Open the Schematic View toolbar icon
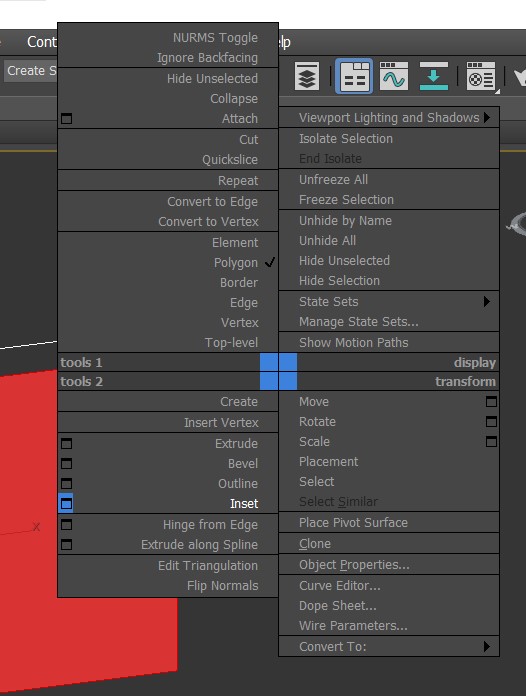Viewport: 526px width, 696px height. pyautogui.click(x=434, y=76)
